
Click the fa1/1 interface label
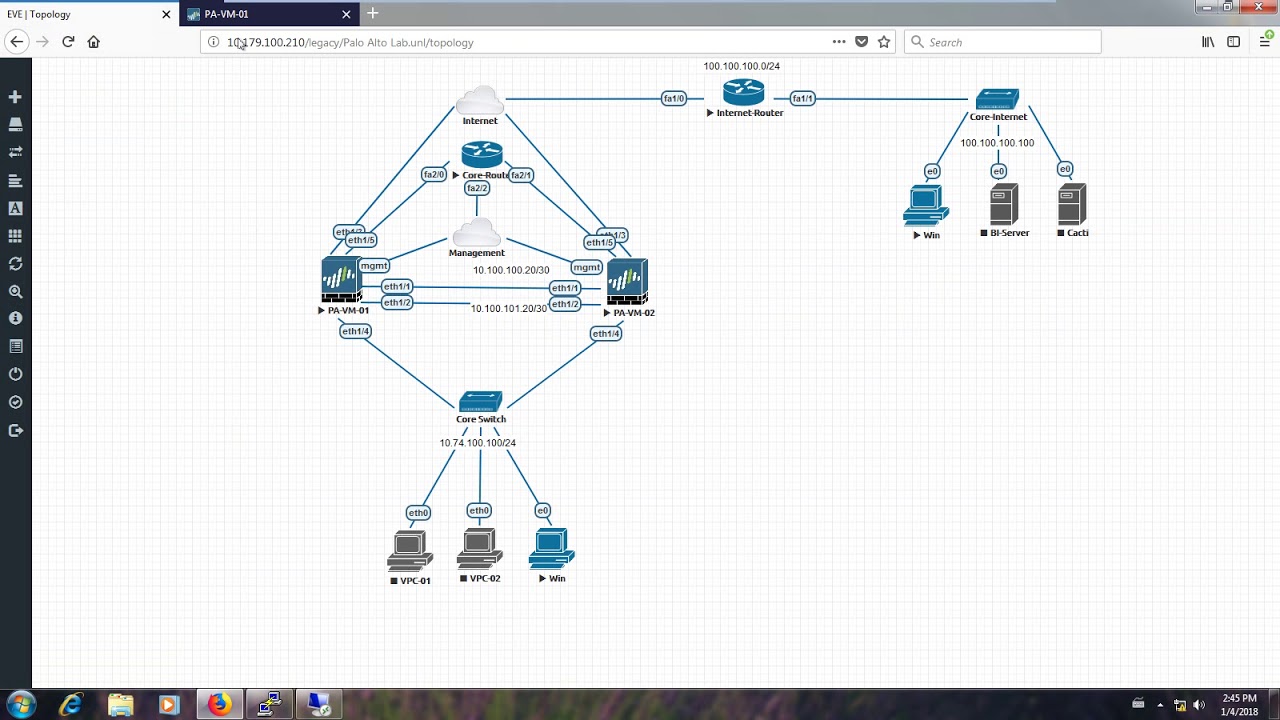[802, 98]
